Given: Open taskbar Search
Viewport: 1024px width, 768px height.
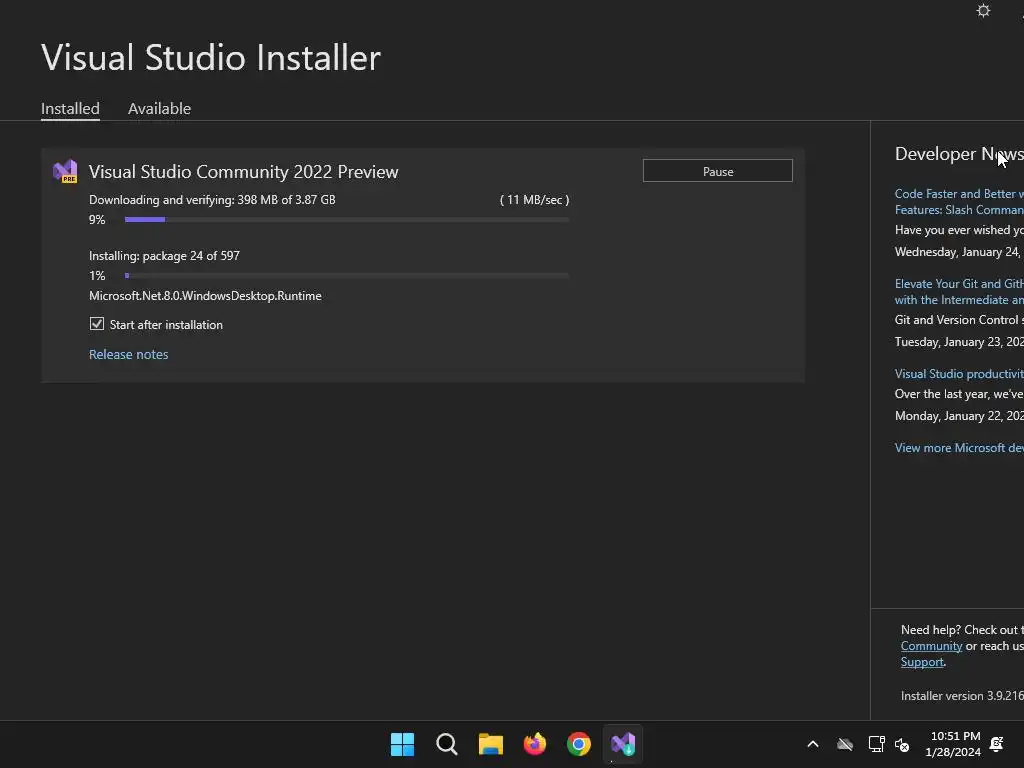Looking at the screenshot, I should click(x=447, y=744).
